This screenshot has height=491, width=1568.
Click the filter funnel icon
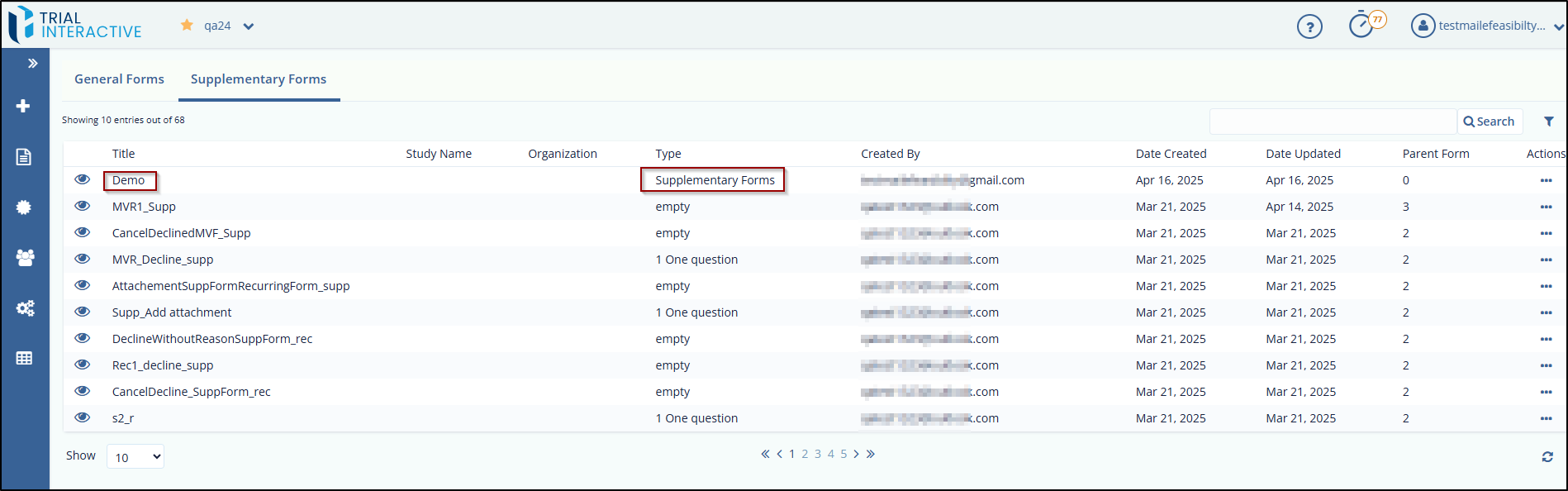(x=1549, y=122)
